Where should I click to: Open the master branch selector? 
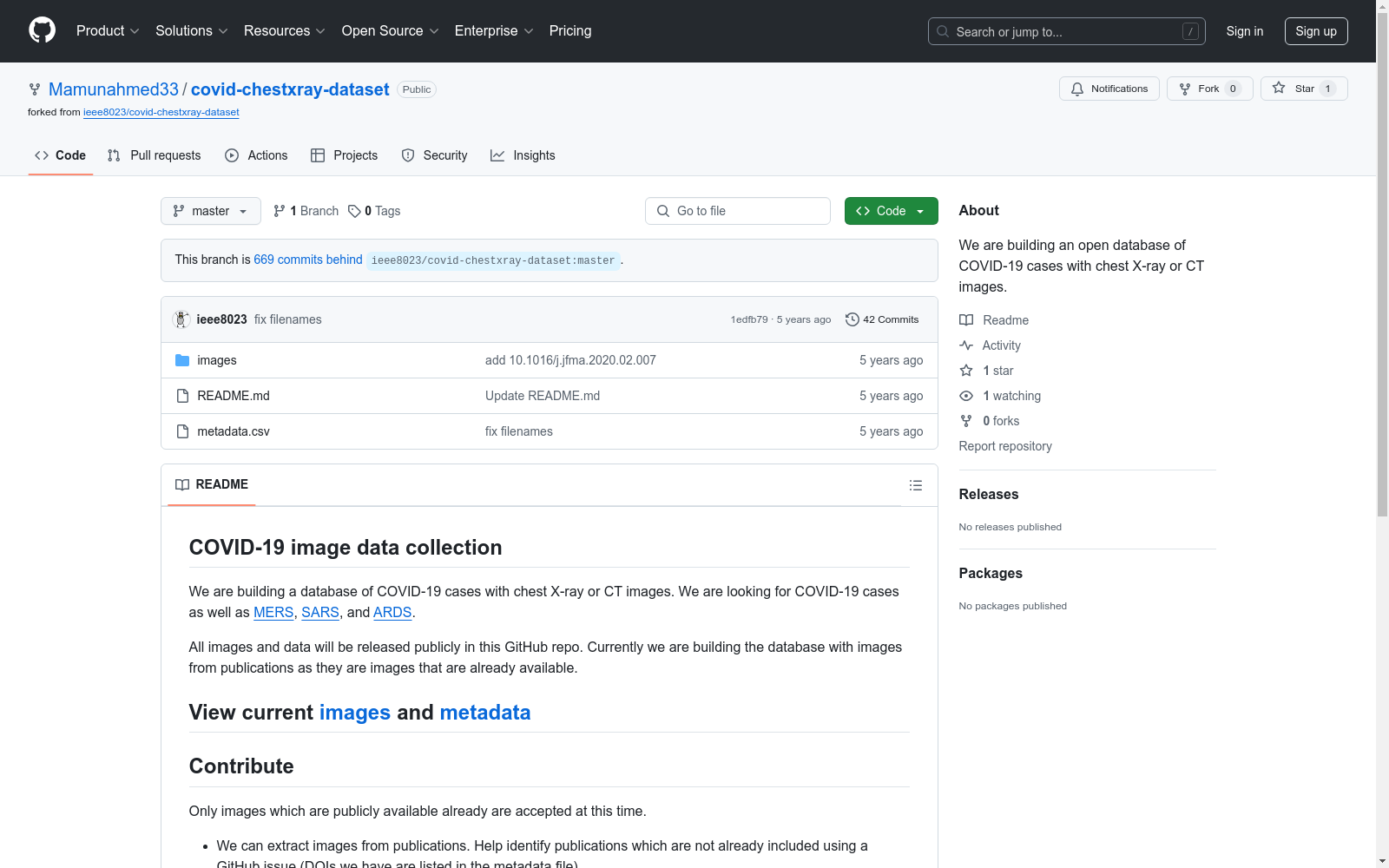[211, 211]
